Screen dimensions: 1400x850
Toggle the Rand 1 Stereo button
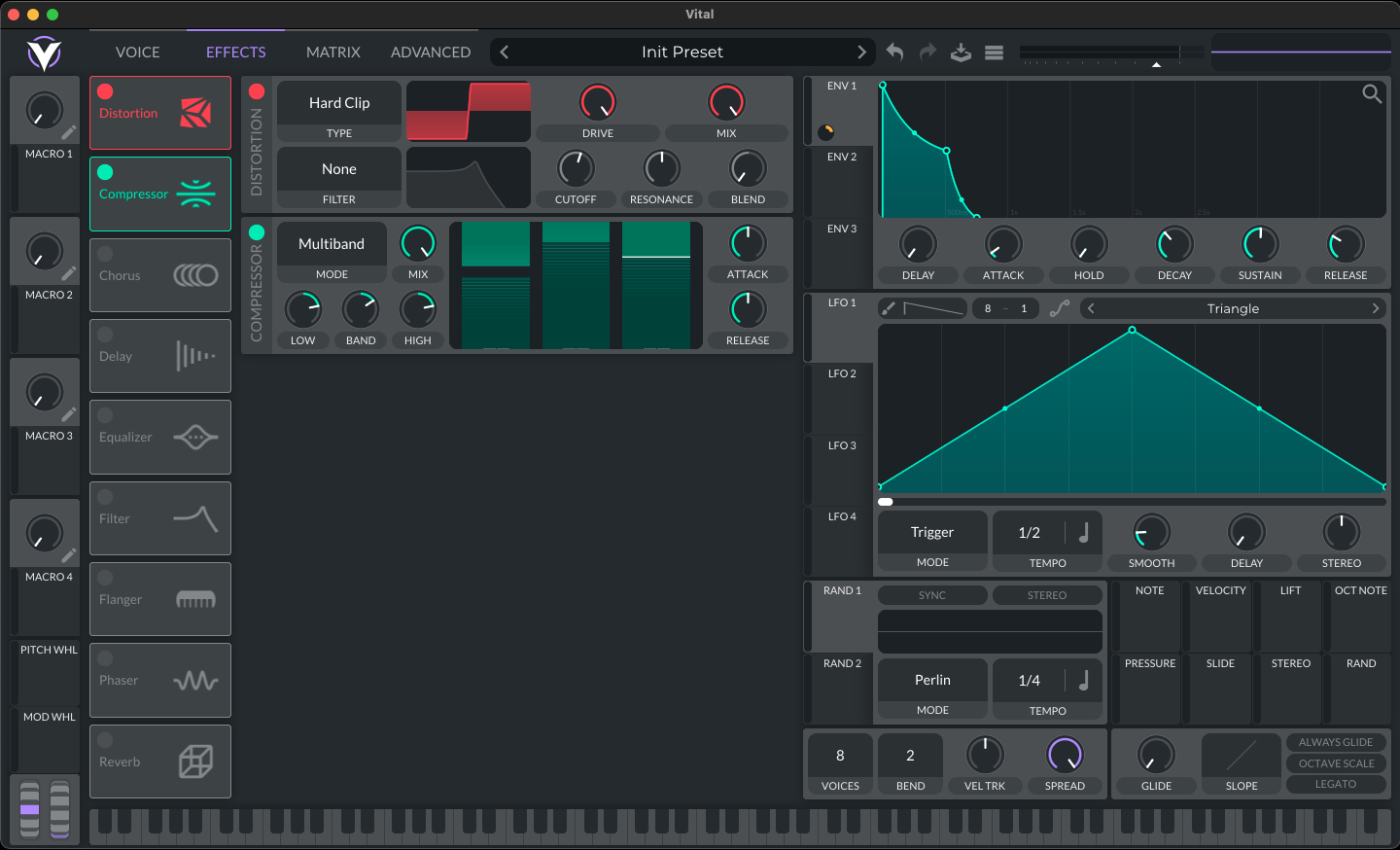pos(1047,595)
